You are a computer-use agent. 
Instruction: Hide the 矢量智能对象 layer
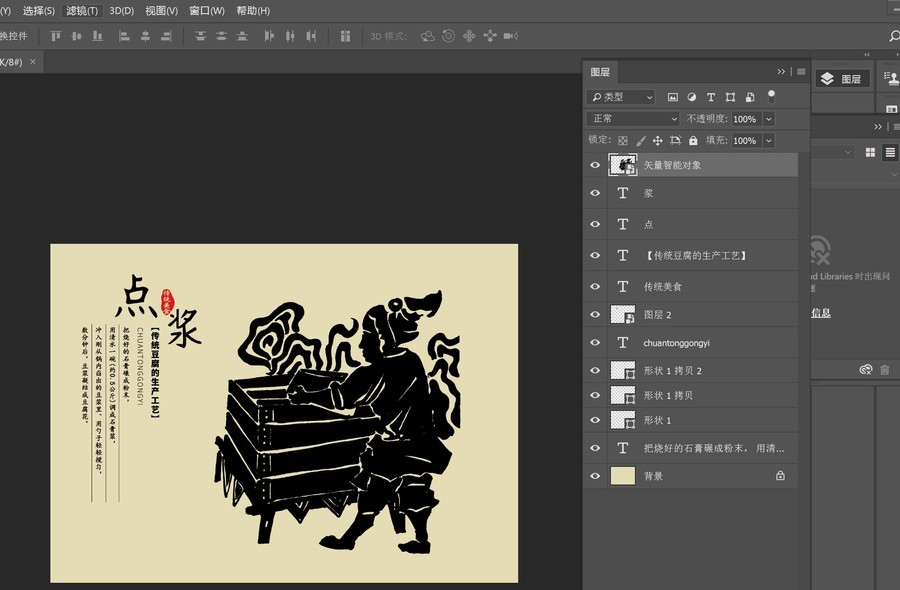pyautogui.click(x=595, y=165)
